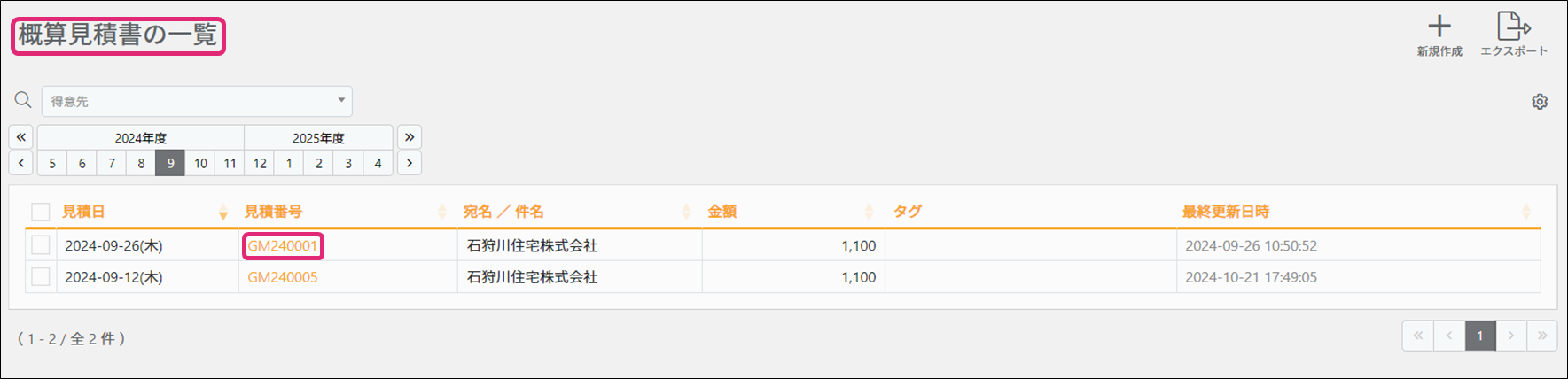Sort by 金額 column

pyautogui.click(x=722, y=212)
